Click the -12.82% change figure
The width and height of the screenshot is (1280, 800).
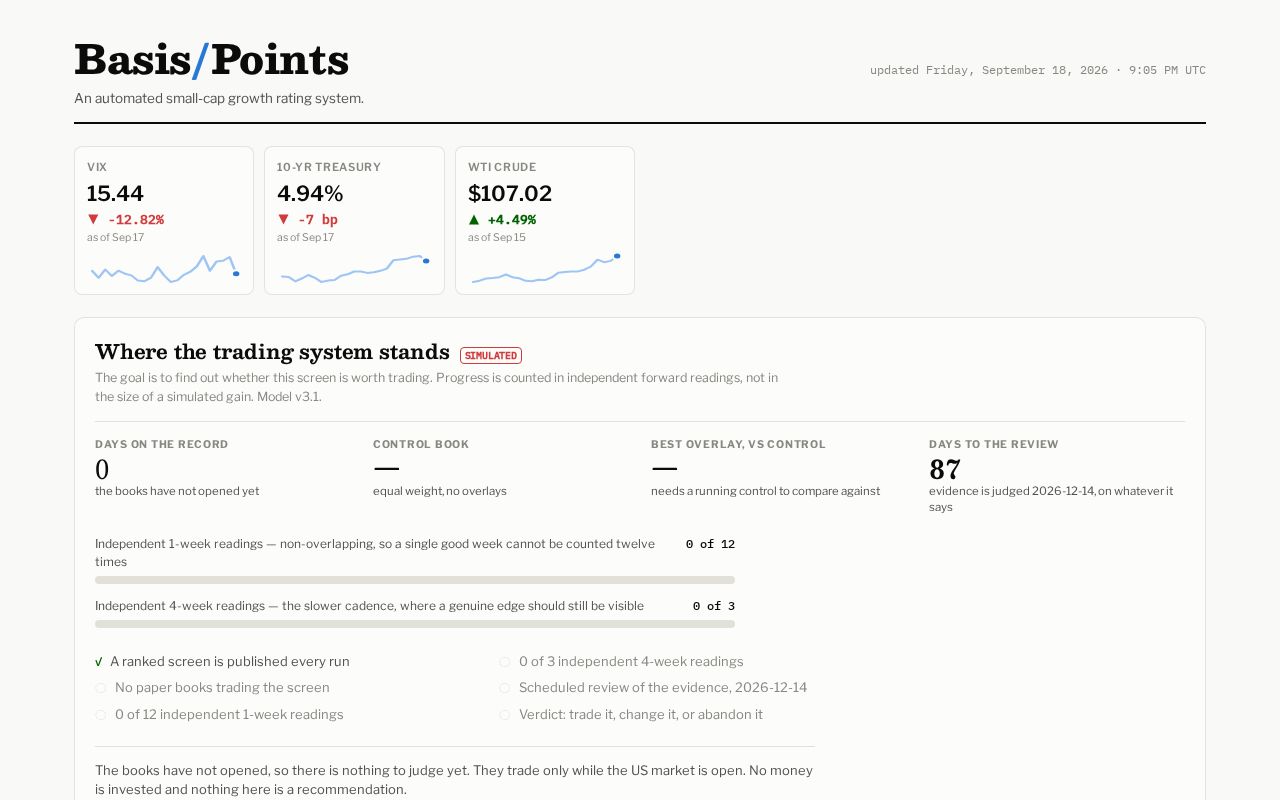coord(136,220)
